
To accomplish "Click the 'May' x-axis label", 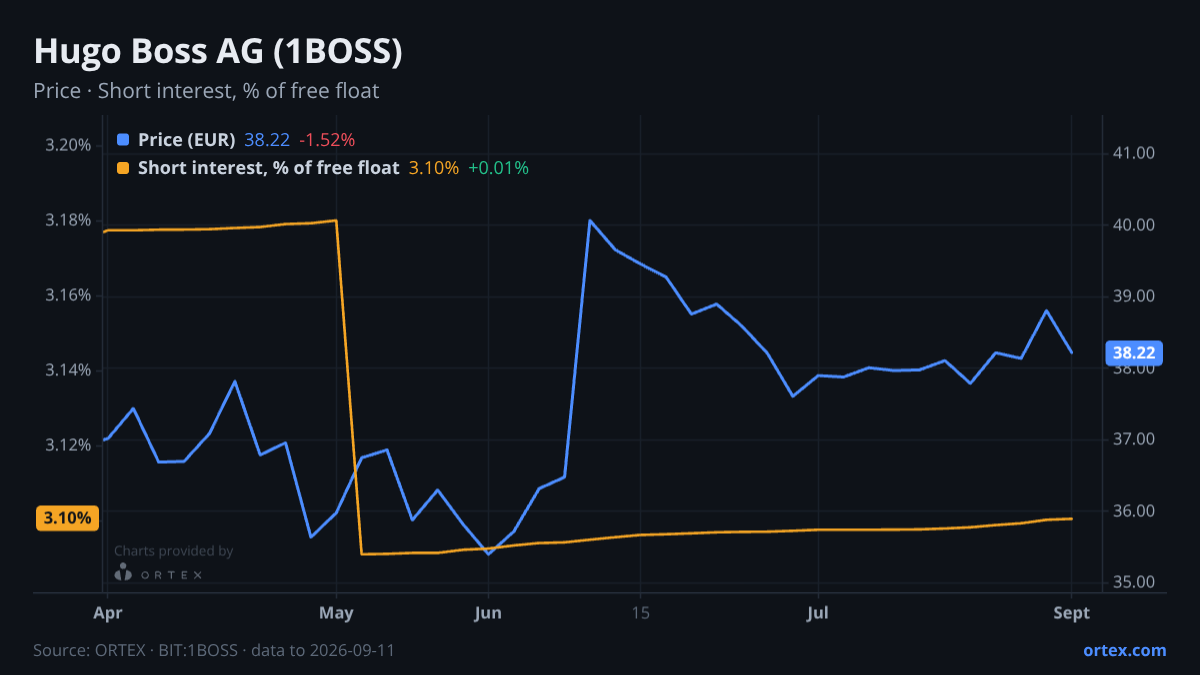I will click(336, 613).
